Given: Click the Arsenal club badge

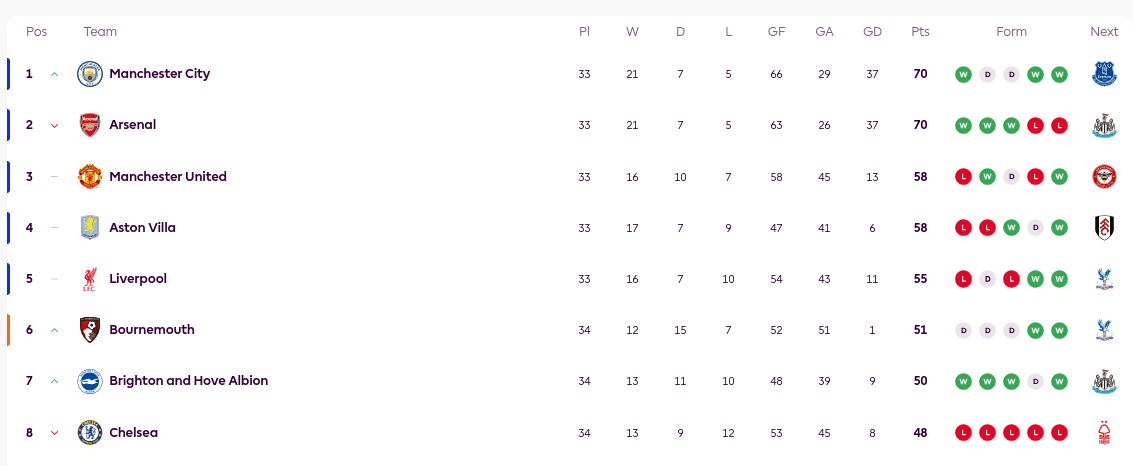Looking at the screenshot, I should pos(90,125).
